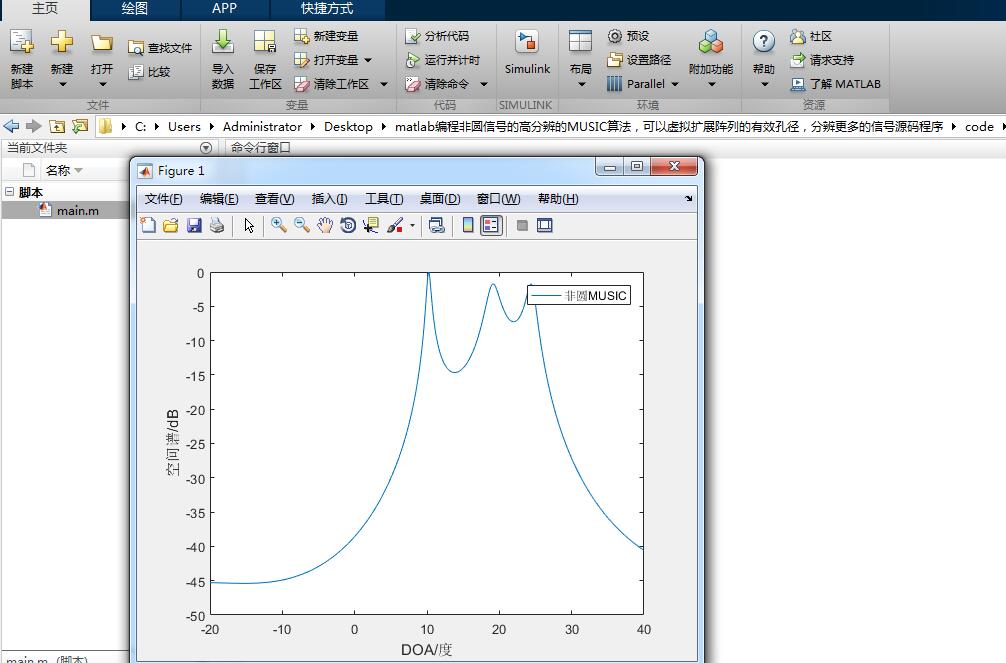Viewport: 1006px width, 663px height.
Task: Click 保存工作区 save workspace icon
Action: click(264, 42)
